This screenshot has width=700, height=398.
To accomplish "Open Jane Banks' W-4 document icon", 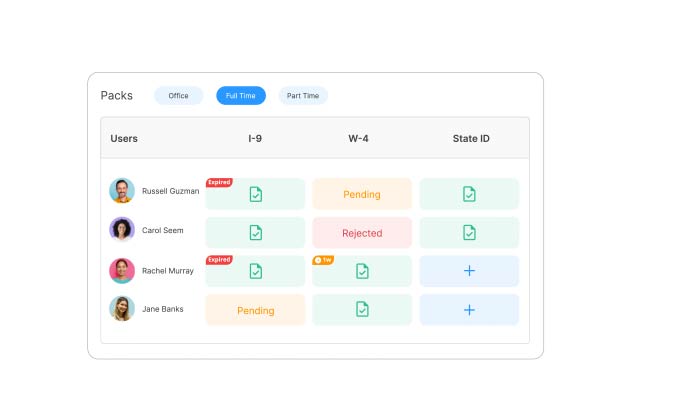I will tap(362, 309).
